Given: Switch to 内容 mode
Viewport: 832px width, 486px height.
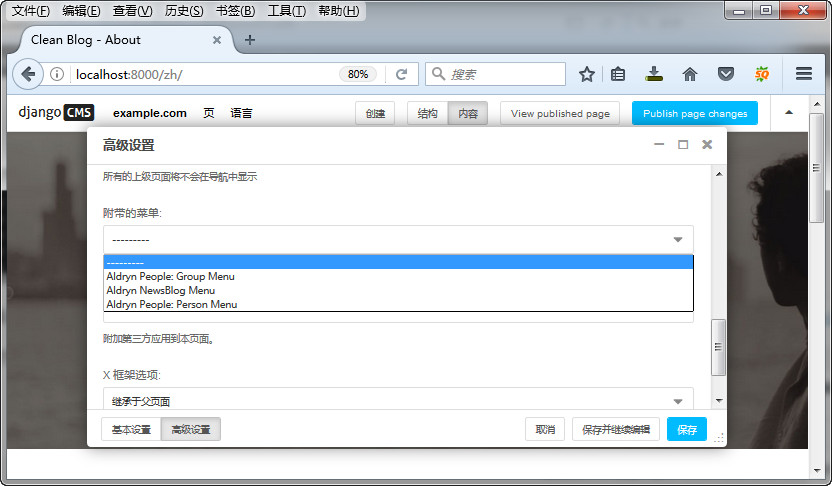Looking at the screenshot, I should coord(468,113).
